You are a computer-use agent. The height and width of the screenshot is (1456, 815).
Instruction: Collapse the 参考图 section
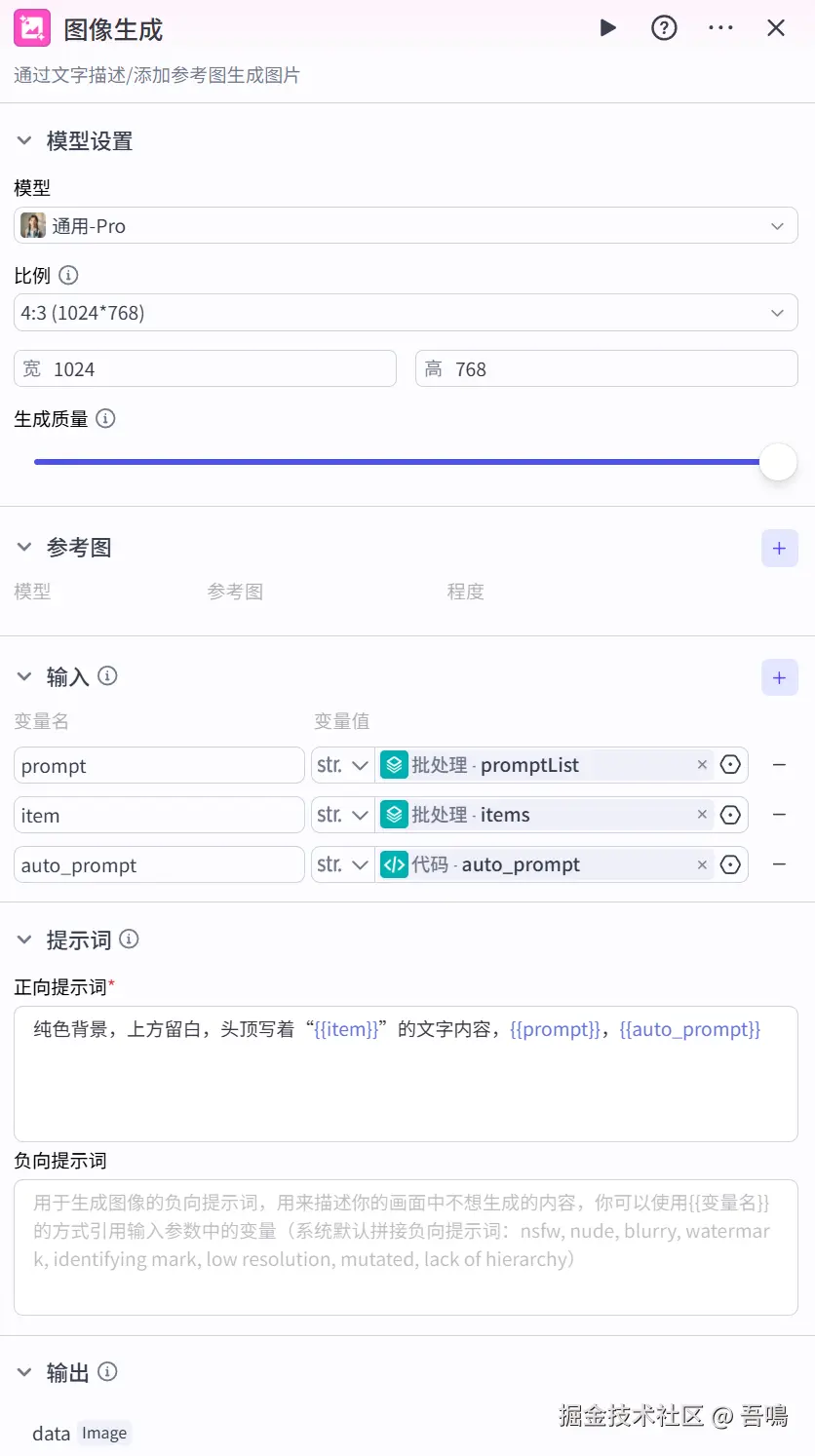pyautogui.click(x=24, y=548)
